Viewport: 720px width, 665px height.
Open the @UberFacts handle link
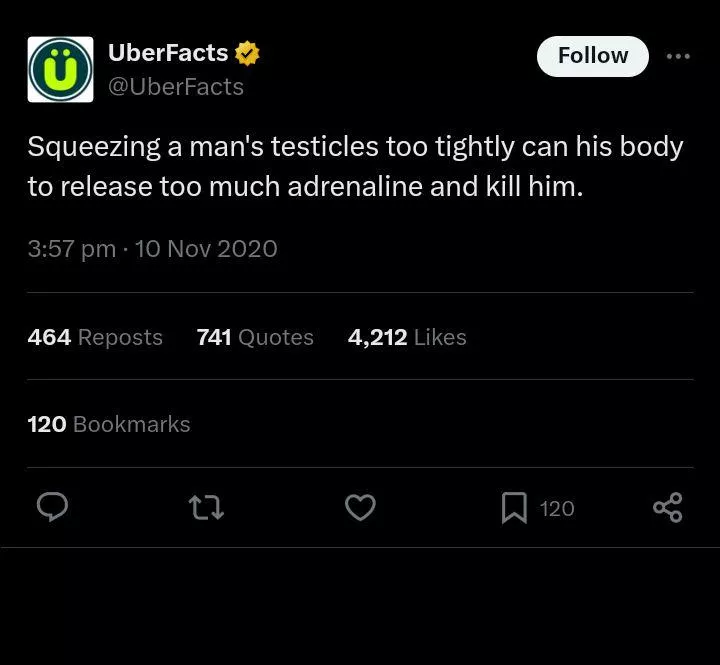pyautogui.click(x=175, y=87)
